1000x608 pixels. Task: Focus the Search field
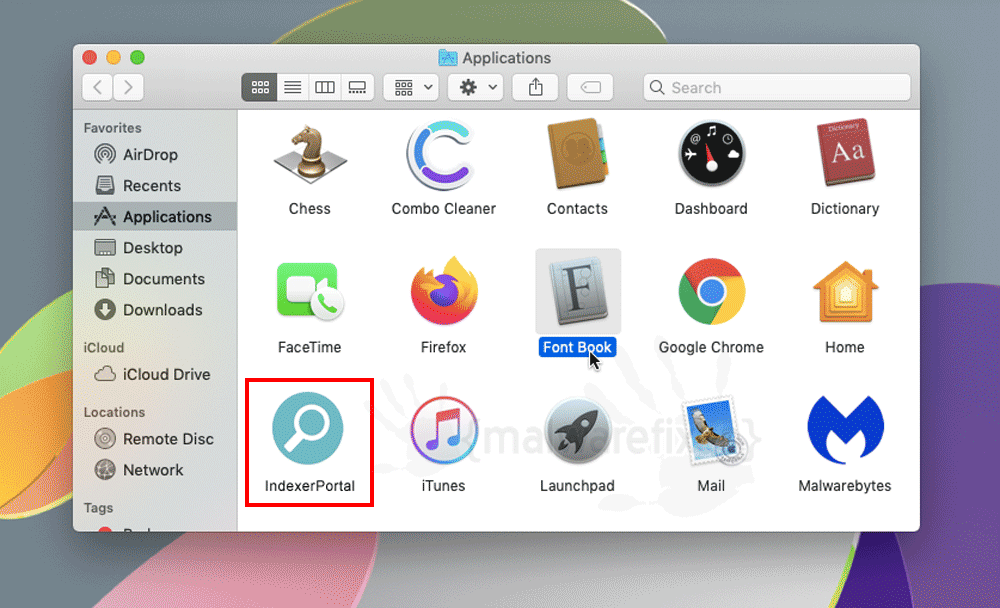(777, 87)
